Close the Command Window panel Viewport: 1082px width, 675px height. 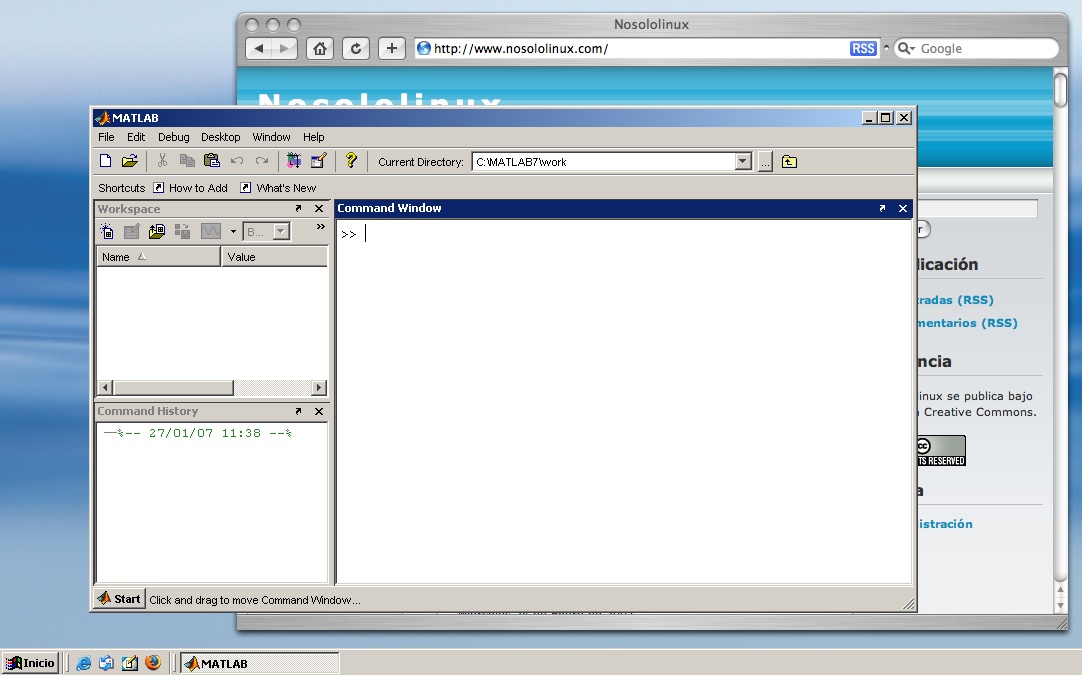pos(903,208)
